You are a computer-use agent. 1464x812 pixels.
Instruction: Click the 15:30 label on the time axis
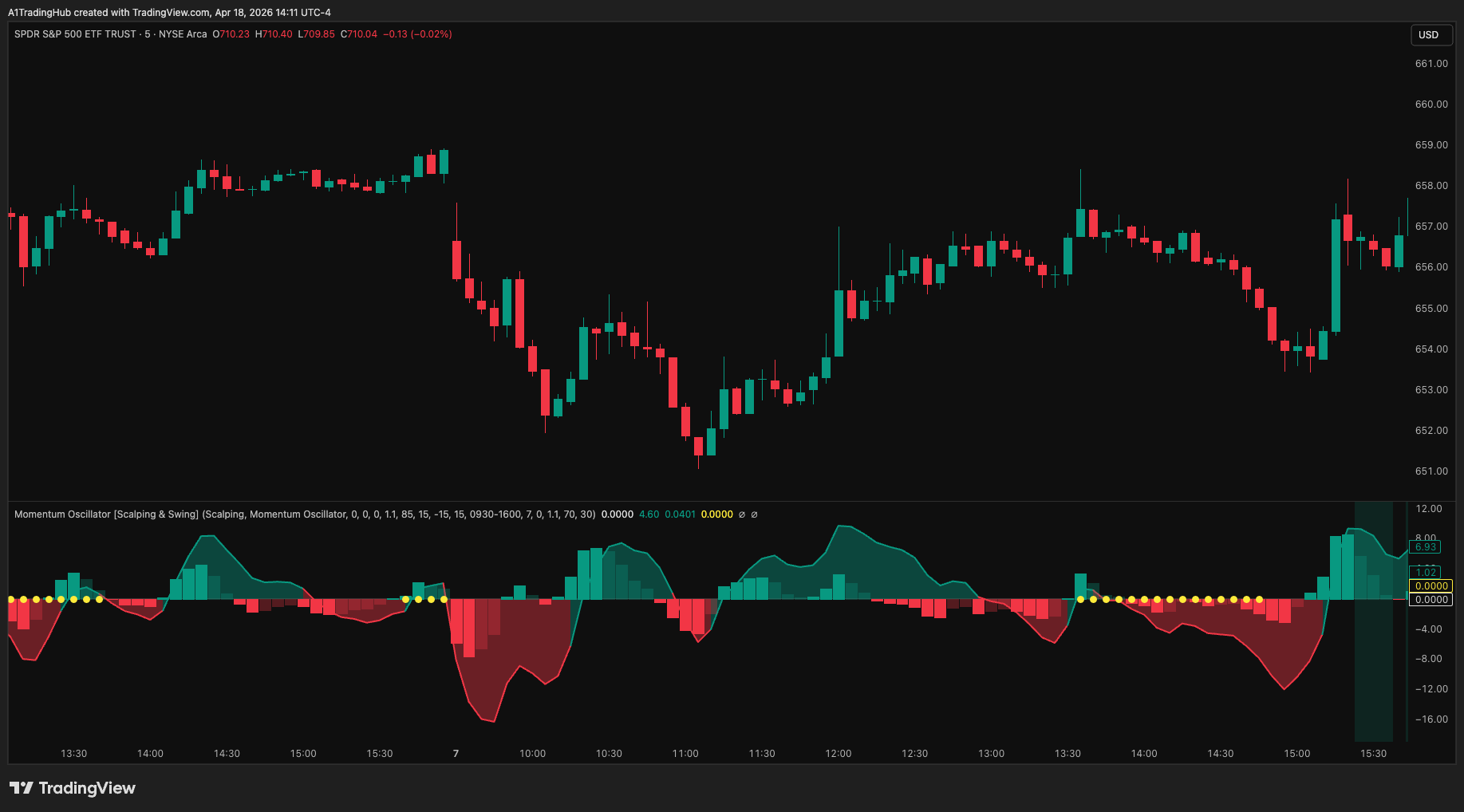(1375, 752)
